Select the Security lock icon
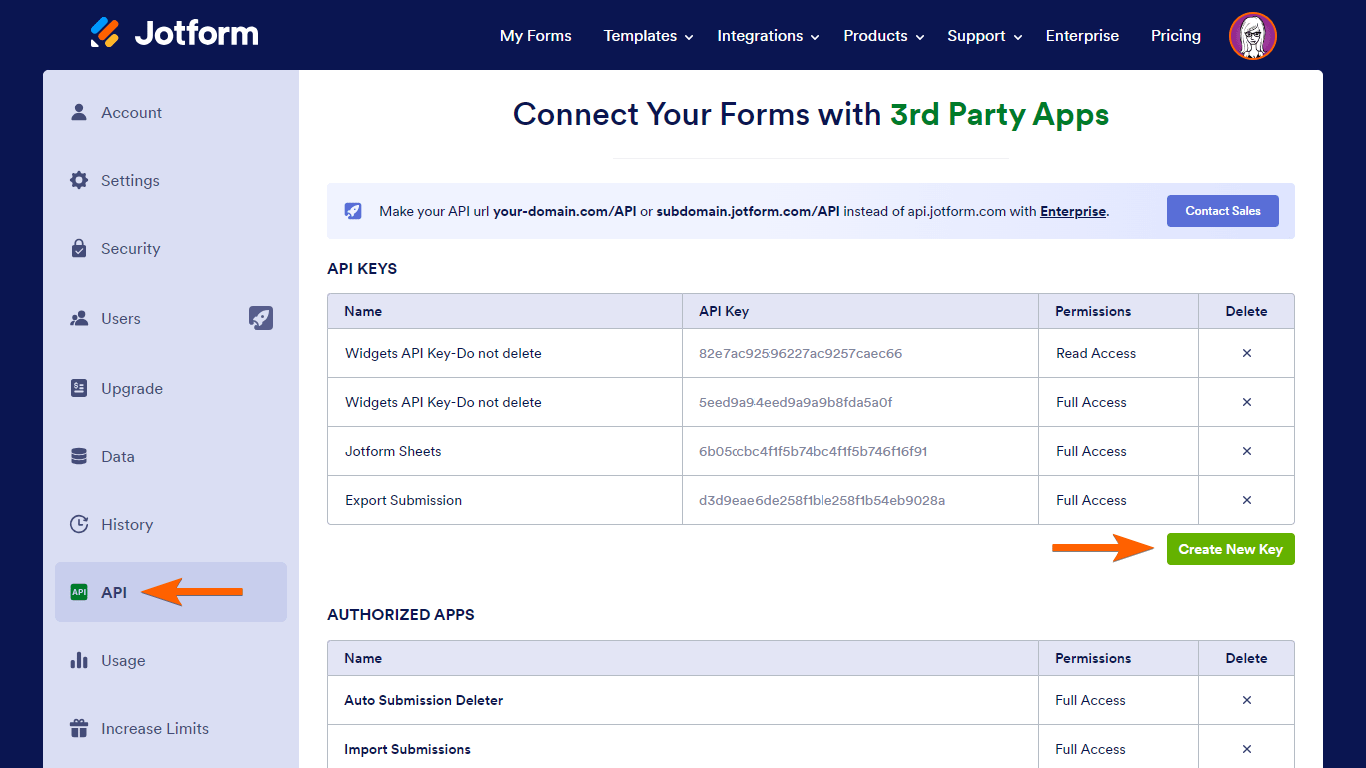The width and height of the screenshot is (1366, 768). tap(79, 249)
